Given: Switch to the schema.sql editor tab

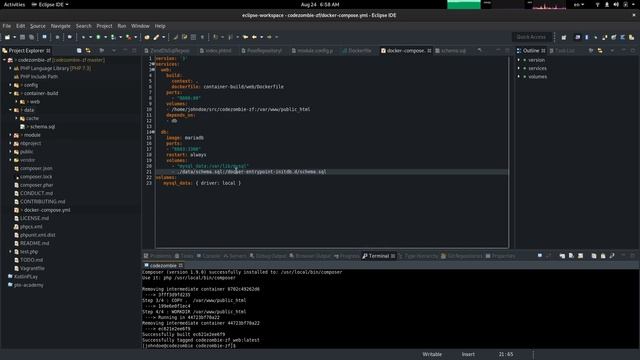Looking at the screenshot, I should click(450, 51).
